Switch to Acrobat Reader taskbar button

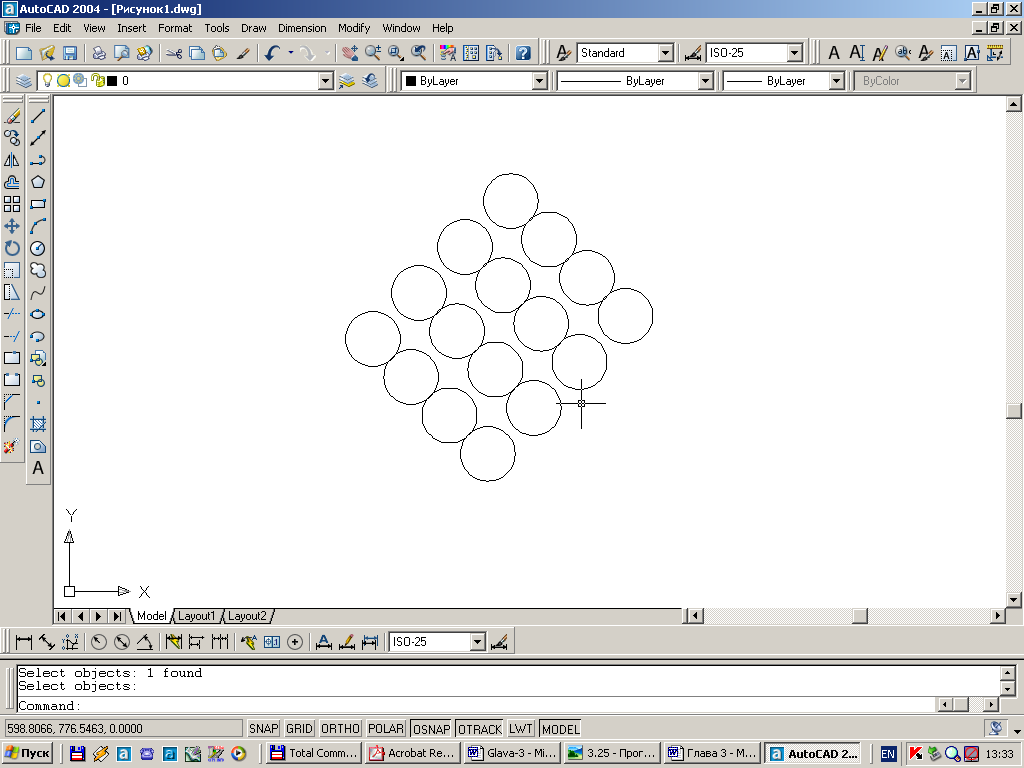413,754
